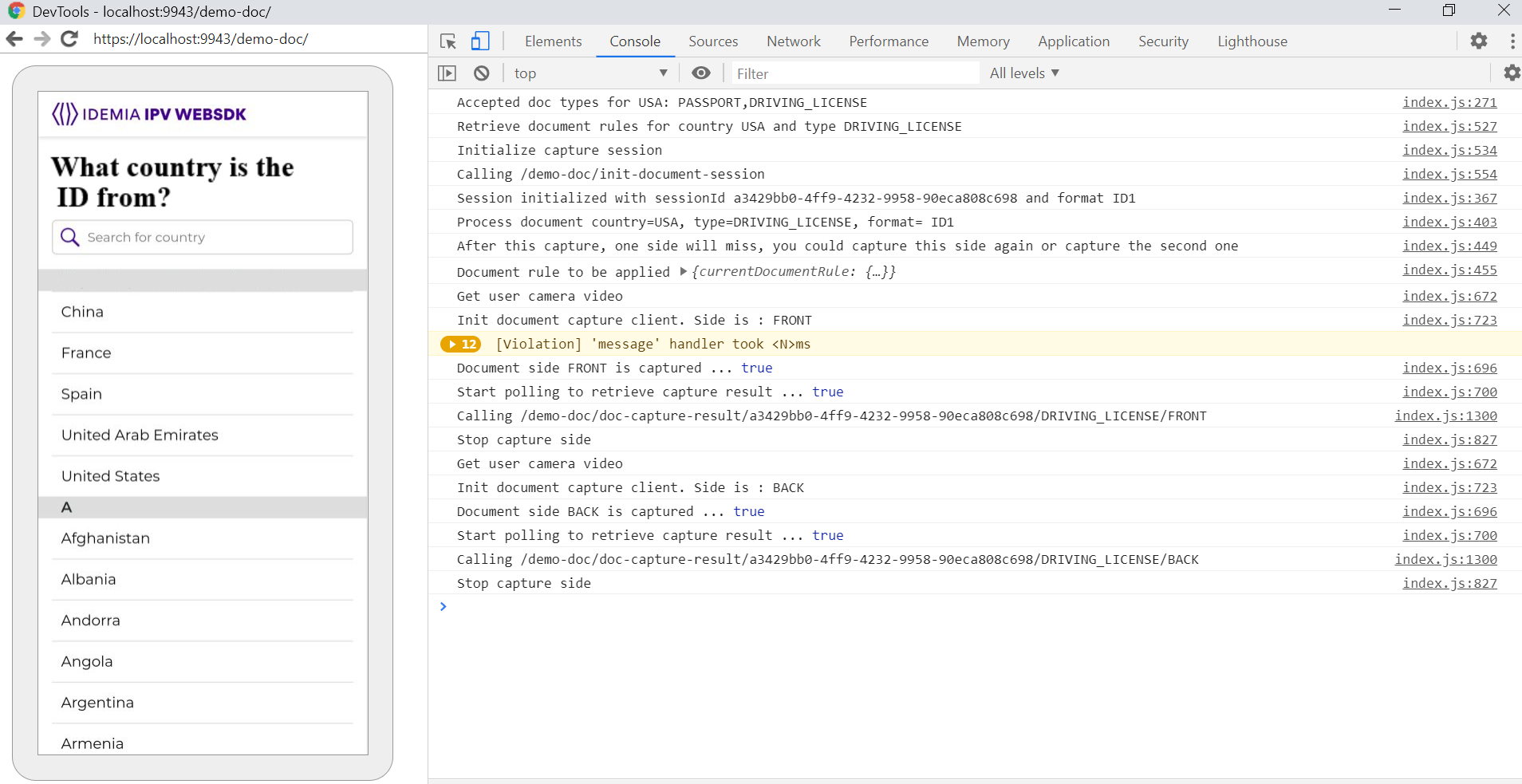Click the console Filter input field
Screen dimensions: 1522x784
click(x=855, y=73)
